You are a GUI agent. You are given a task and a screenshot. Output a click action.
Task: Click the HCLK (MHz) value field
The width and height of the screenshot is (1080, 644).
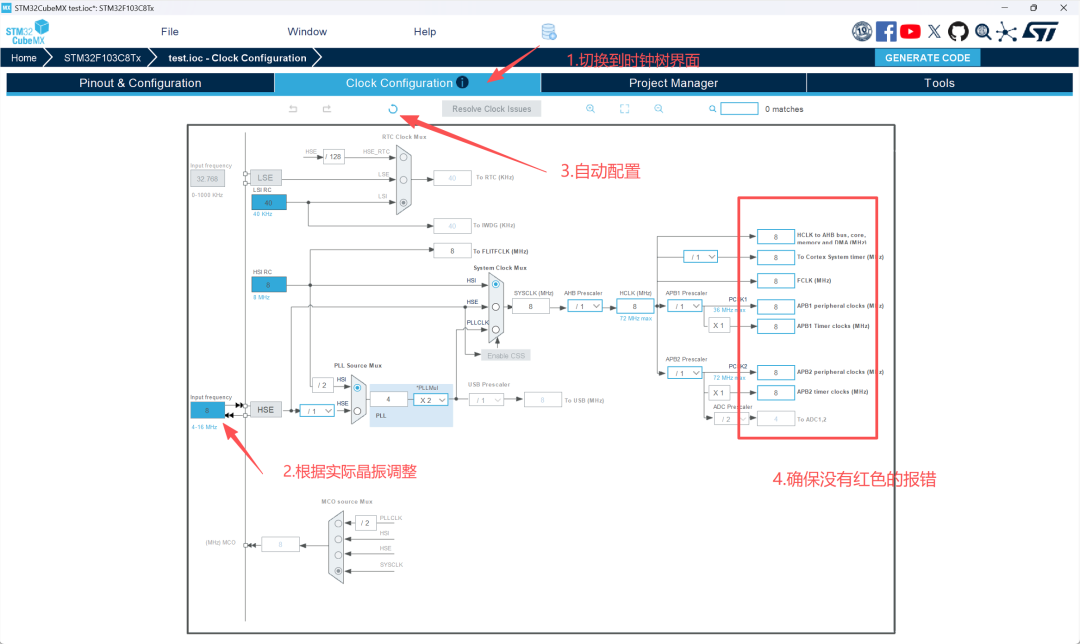pos(635,307)
